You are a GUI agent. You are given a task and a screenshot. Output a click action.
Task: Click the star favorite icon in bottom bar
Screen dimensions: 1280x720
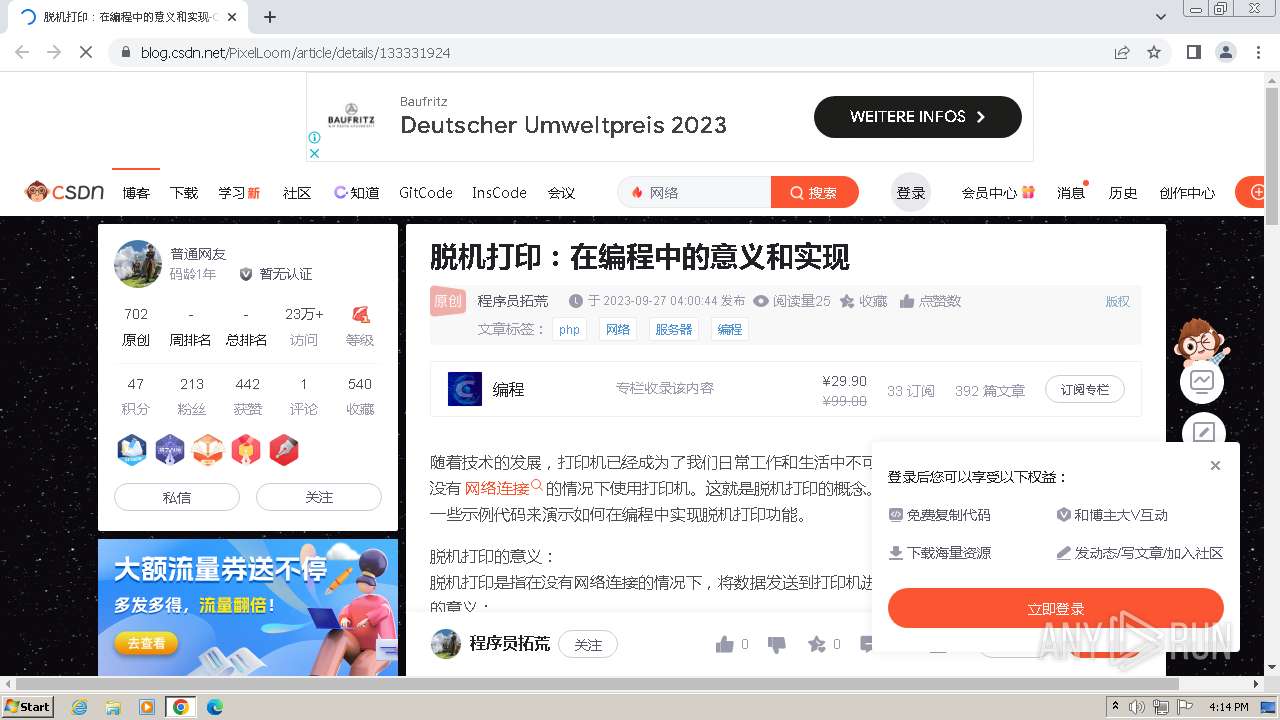817,644
